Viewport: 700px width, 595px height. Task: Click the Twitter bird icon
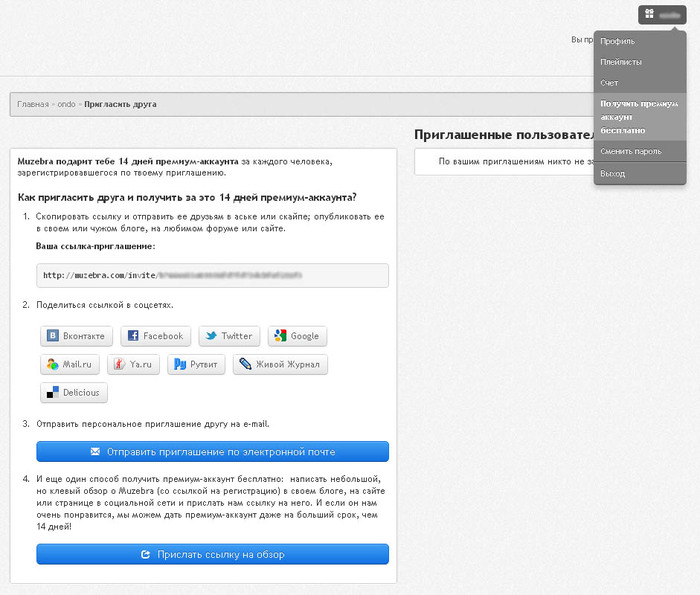pos(211,336)
